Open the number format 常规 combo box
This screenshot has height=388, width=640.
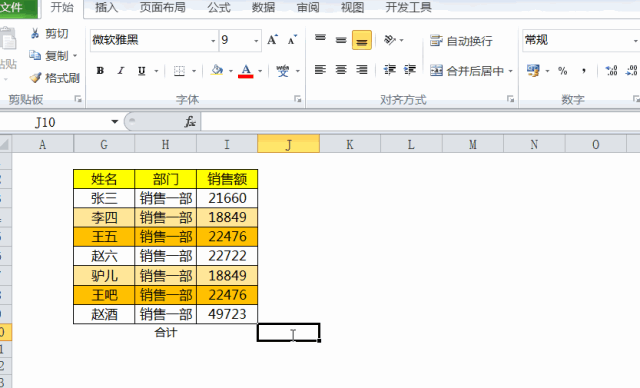[581, 40]
